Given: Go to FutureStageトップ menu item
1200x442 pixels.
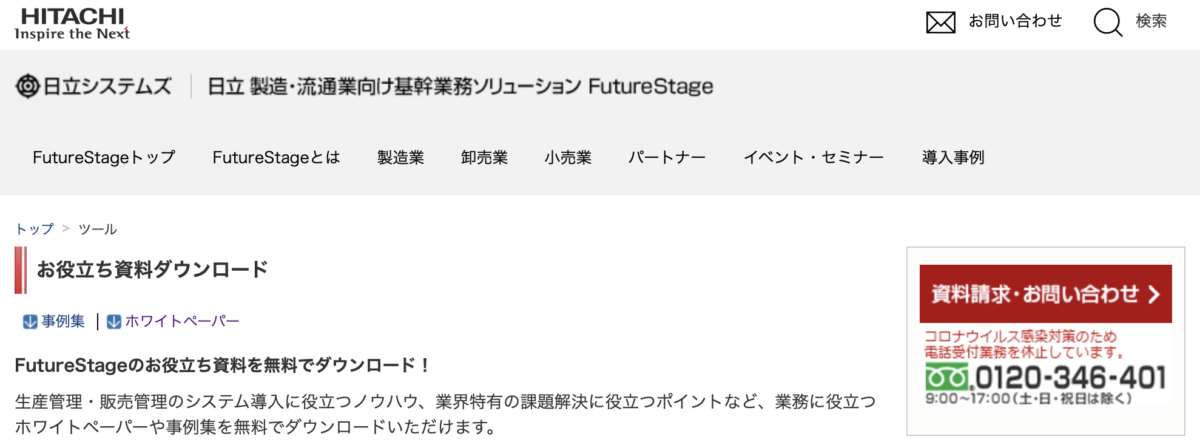Looking at the screenshot, I should 104,158.
